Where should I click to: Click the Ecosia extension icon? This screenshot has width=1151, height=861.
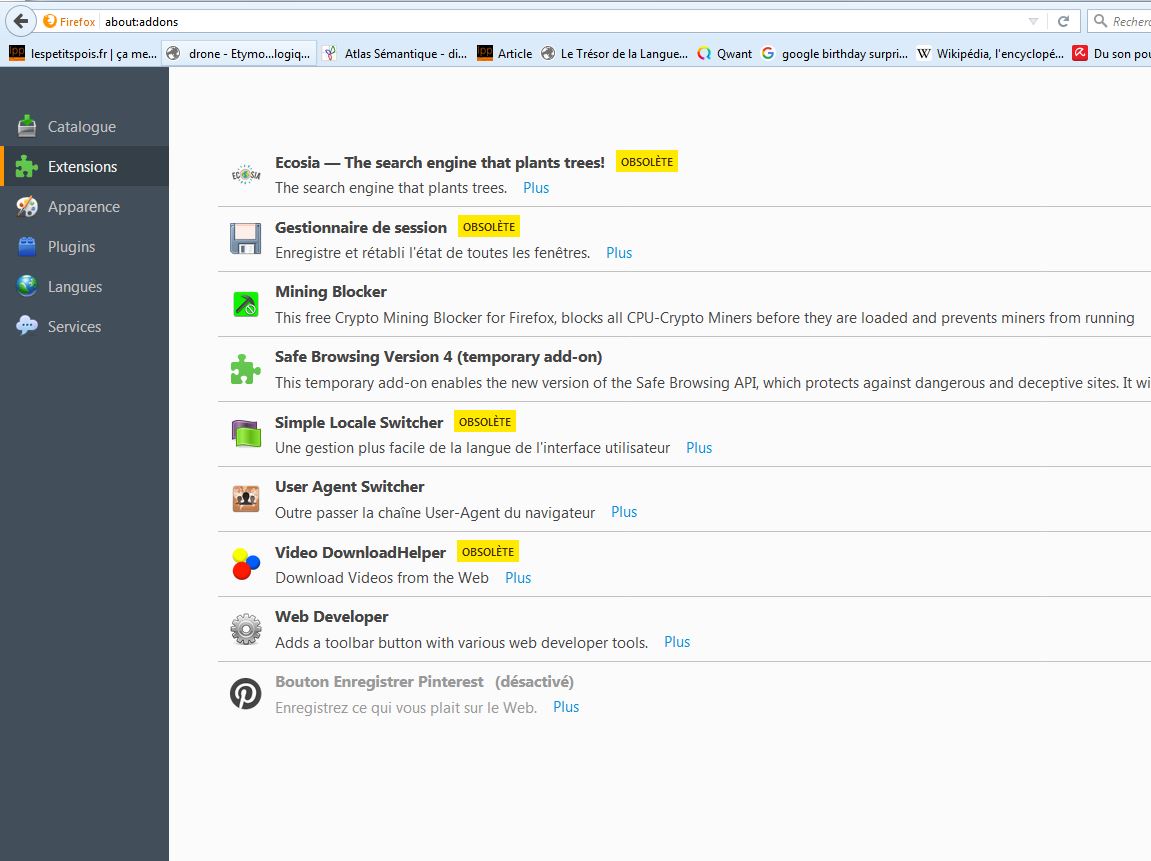(x=245, y=175)
